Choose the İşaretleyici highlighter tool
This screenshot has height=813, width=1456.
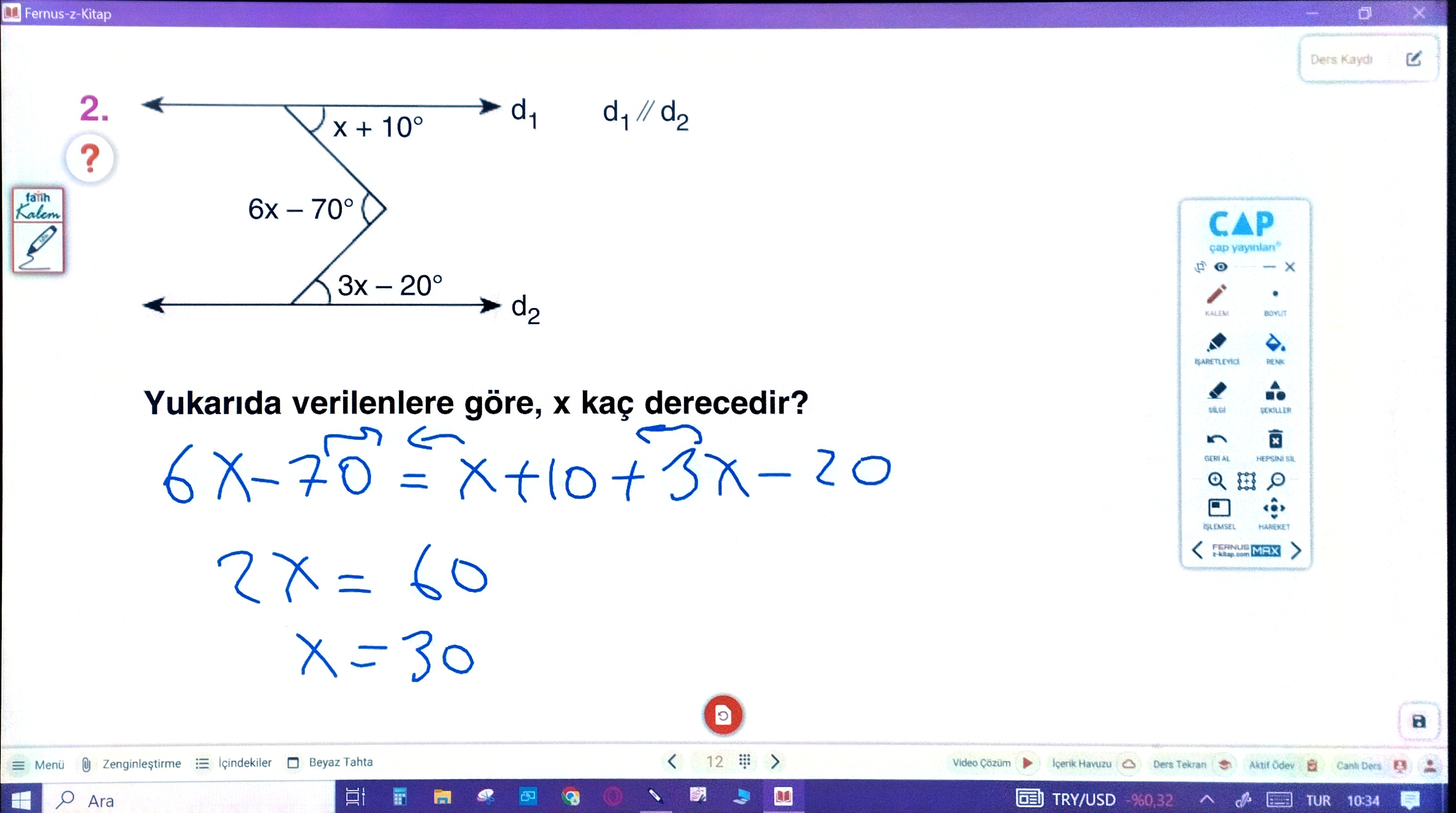pos(1216,343)
